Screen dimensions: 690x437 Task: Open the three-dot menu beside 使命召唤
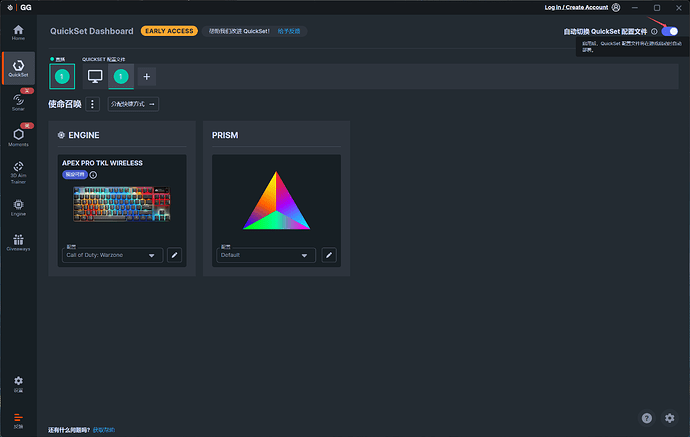93,104
